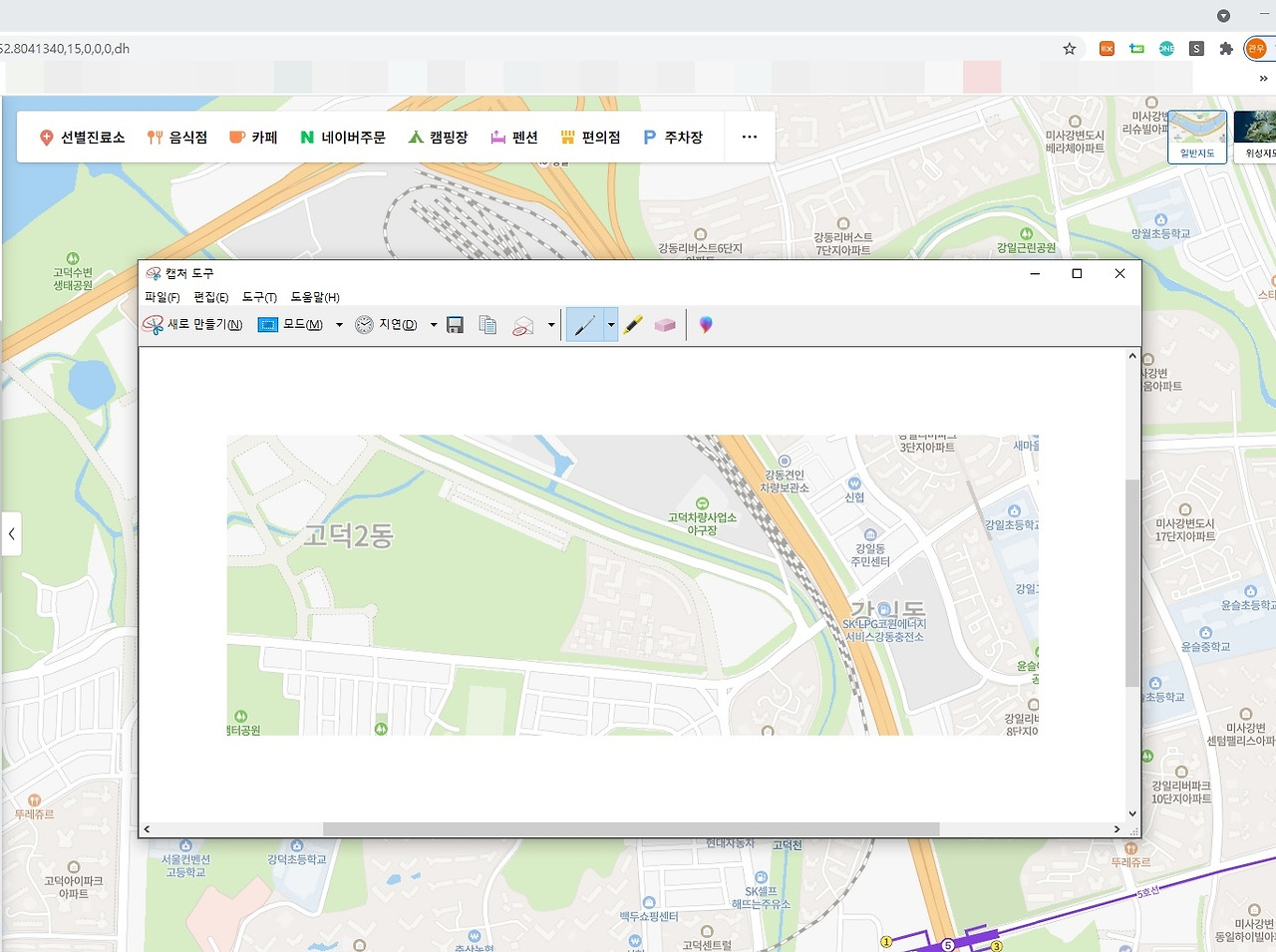Toggle the 일반지도 map type
This screenshot has height=952, width=1276.
coord(1197,137)
